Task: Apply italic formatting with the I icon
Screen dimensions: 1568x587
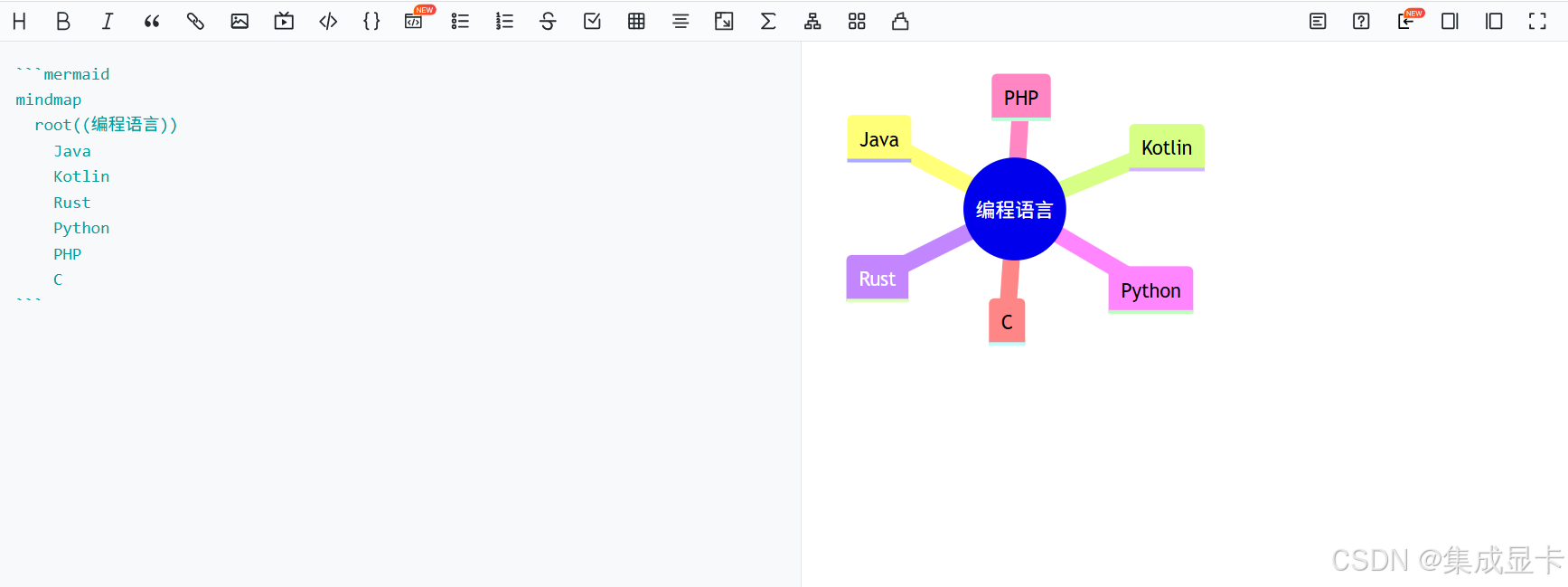Action: pyautogui.click(x=108, y=21)
